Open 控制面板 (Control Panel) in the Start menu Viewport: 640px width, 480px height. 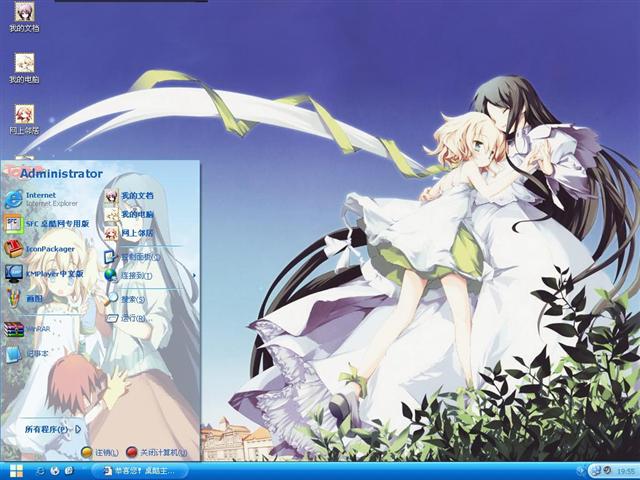coord(132,257)
